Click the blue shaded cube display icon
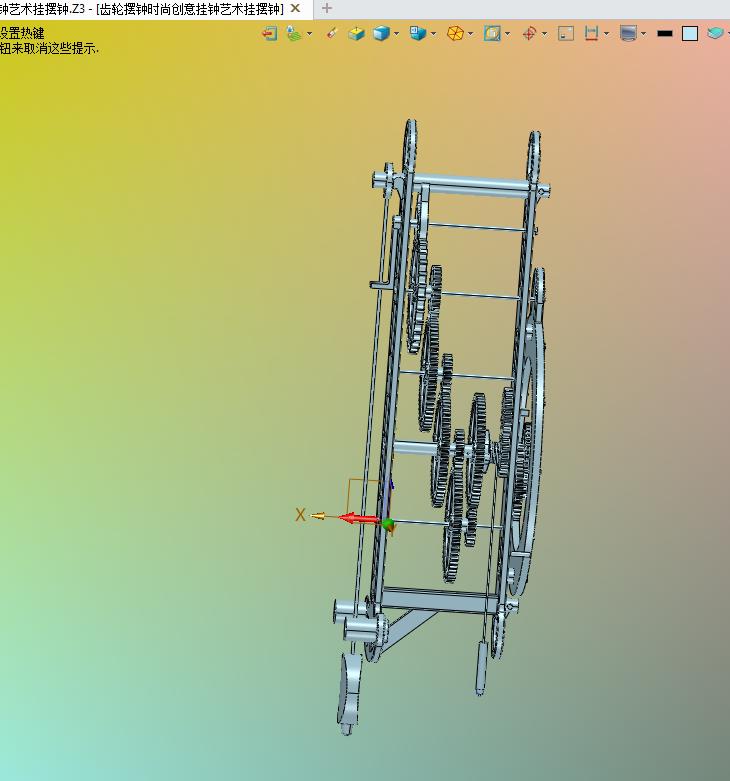The height and width of the screenshot is (781, 730). tap(381, 33)
